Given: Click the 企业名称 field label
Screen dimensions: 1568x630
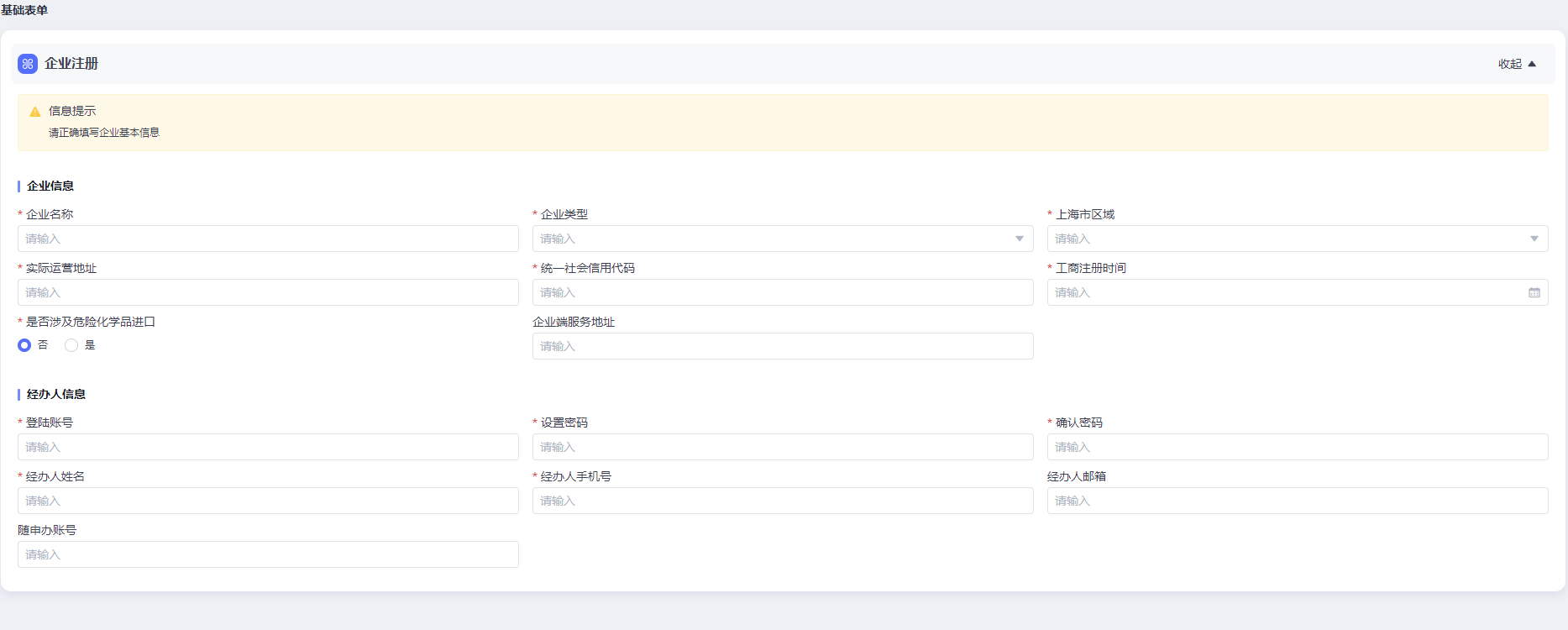Looking at the screenshot, I should tap(50, 214).
